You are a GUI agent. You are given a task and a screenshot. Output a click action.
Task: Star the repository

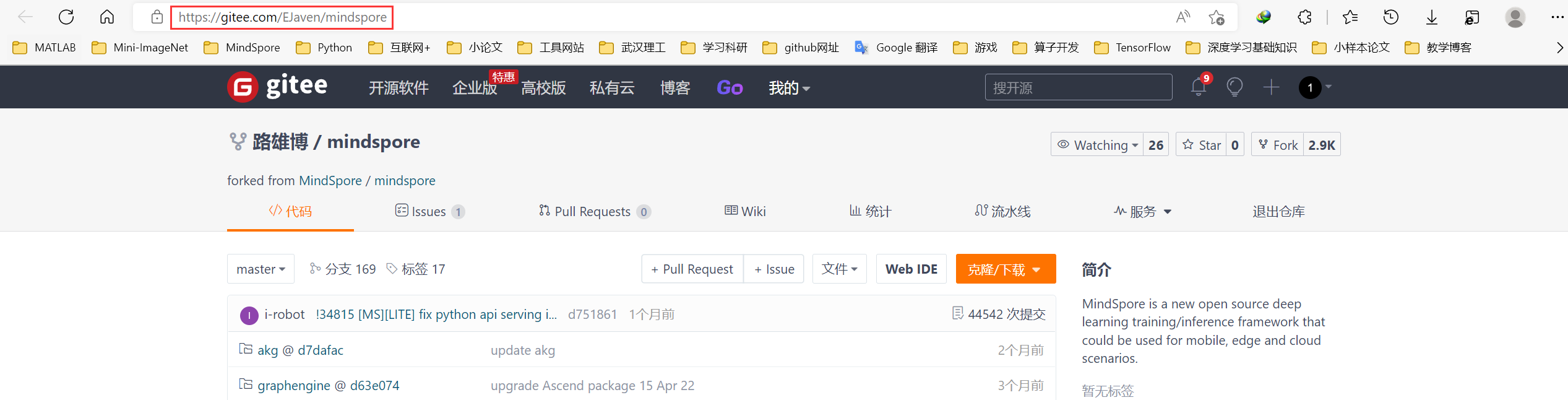click(1201, 144)
